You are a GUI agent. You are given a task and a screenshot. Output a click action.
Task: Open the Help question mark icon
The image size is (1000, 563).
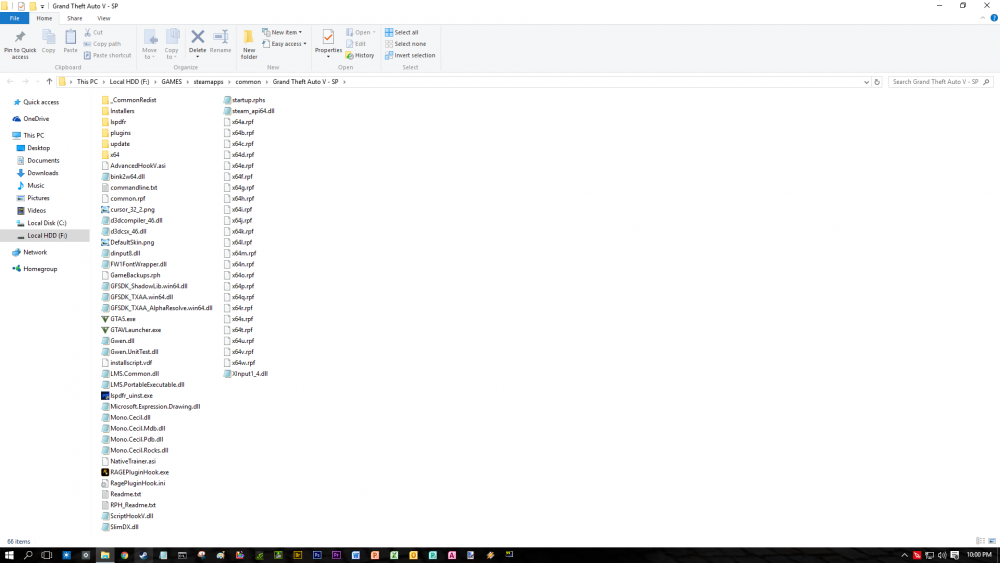tap(994, 18)
